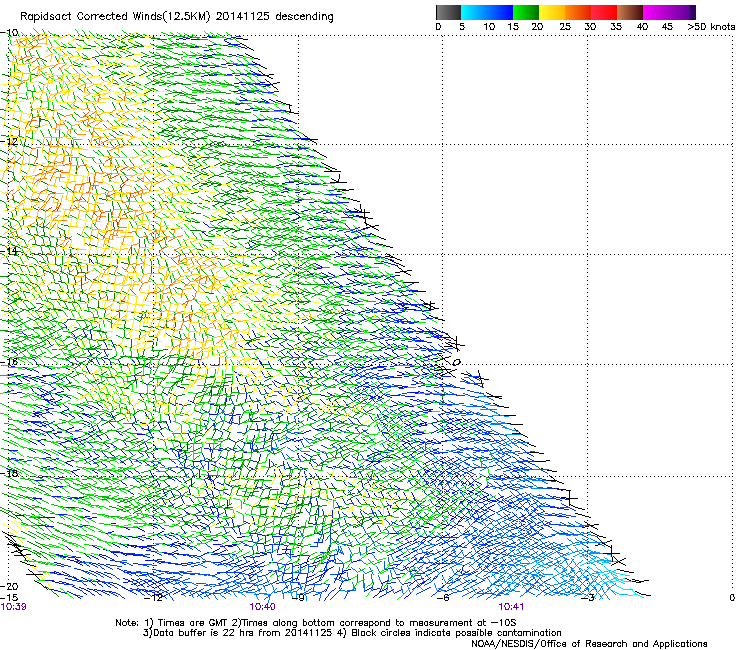Click the brown 35-40 knots color segment

pyautogui.click(x=630, y=12)
